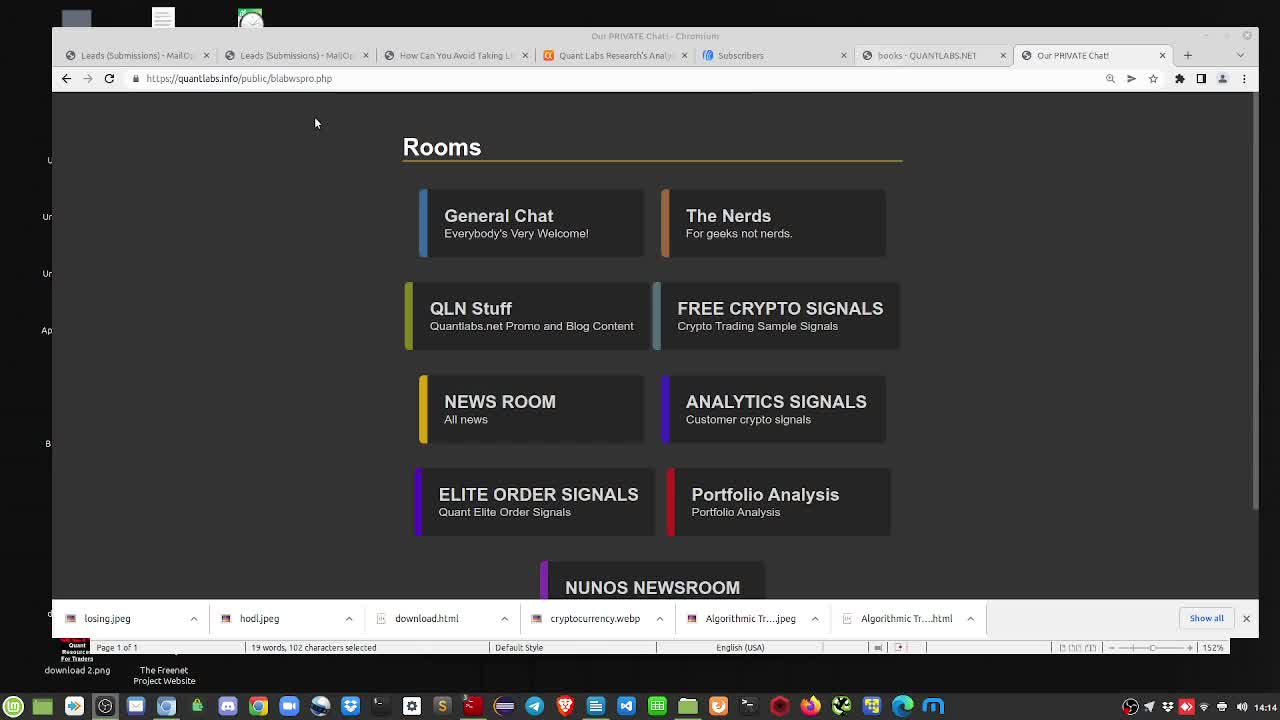Open ELITE ORDER SIGNALS room
Screen dimensions: 1280x720
tap(534, 502)
